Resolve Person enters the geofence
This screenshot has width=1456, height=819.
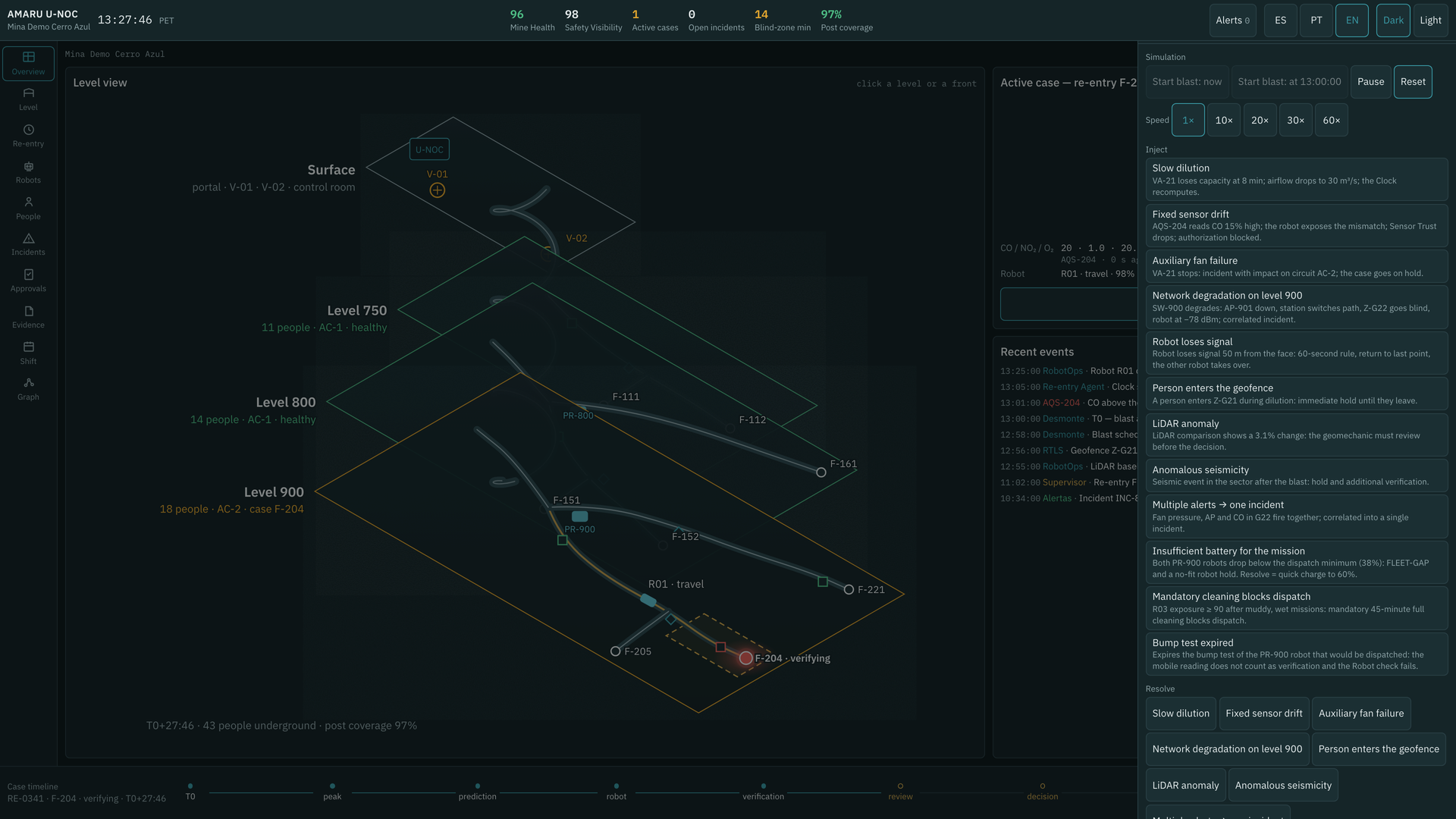pyautogui.click(x=1379, y=749)
